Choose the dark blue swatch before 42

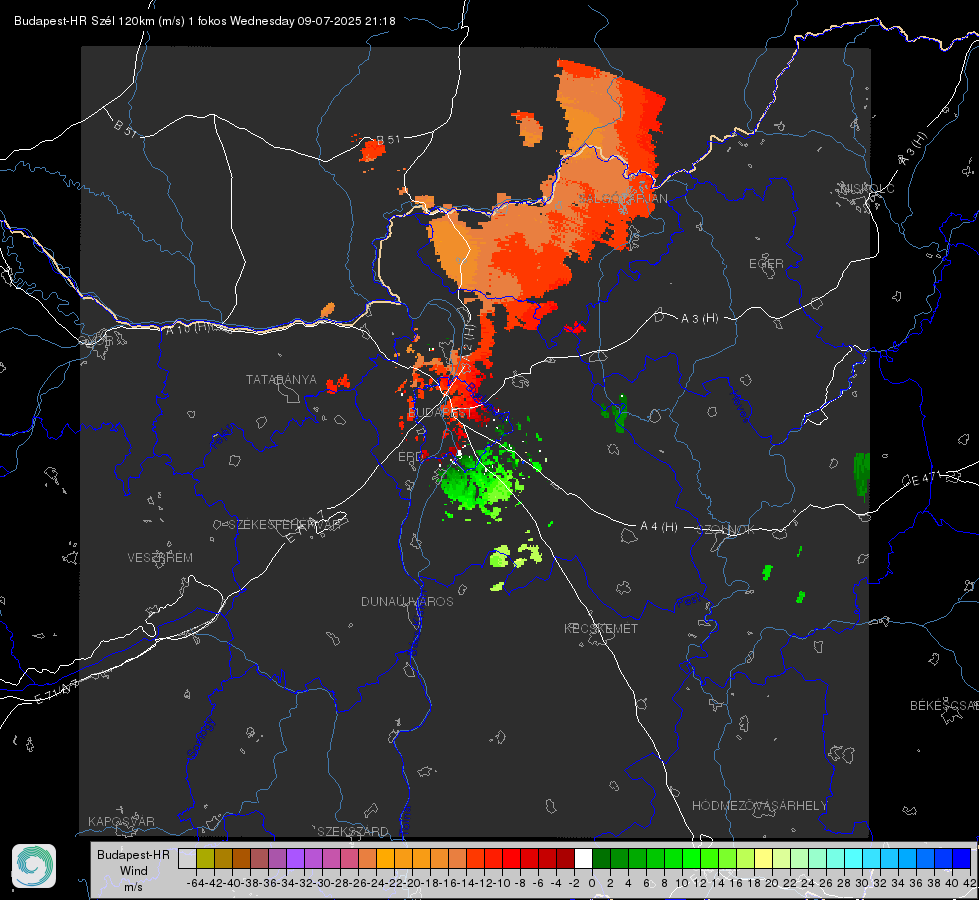(962, 858)
